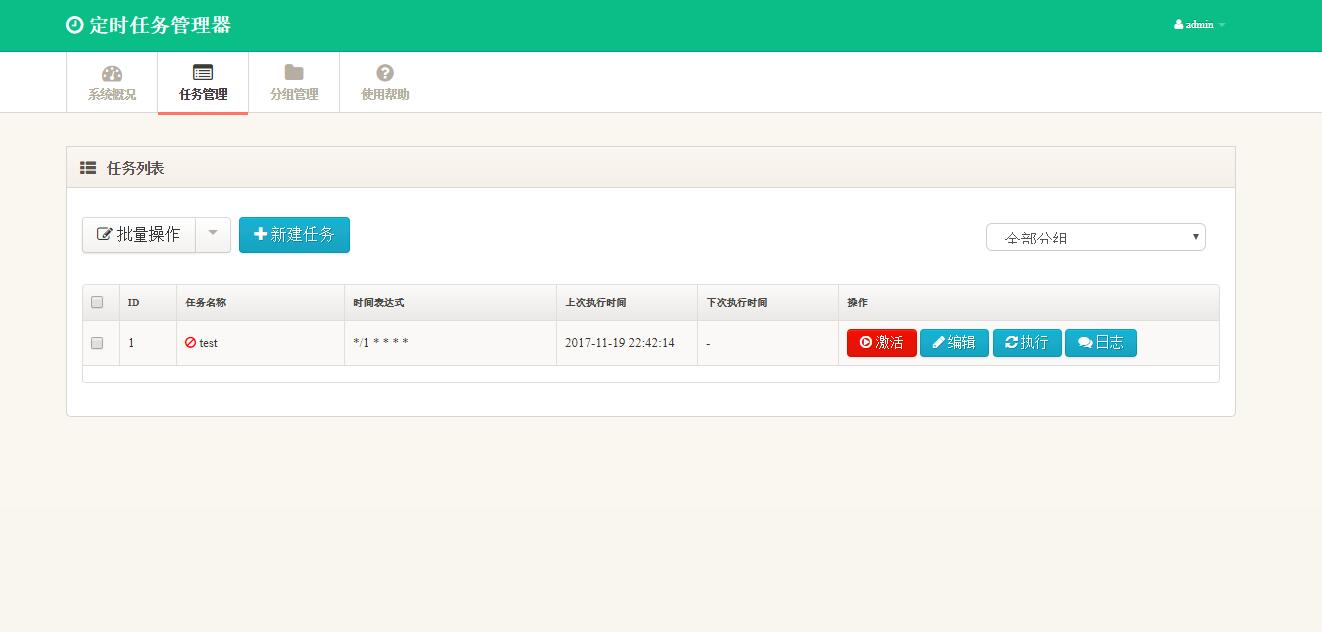This screenshot has width=1322, height=632.
Task: Click the red disabled icon next to test
Action: point(191,342)
